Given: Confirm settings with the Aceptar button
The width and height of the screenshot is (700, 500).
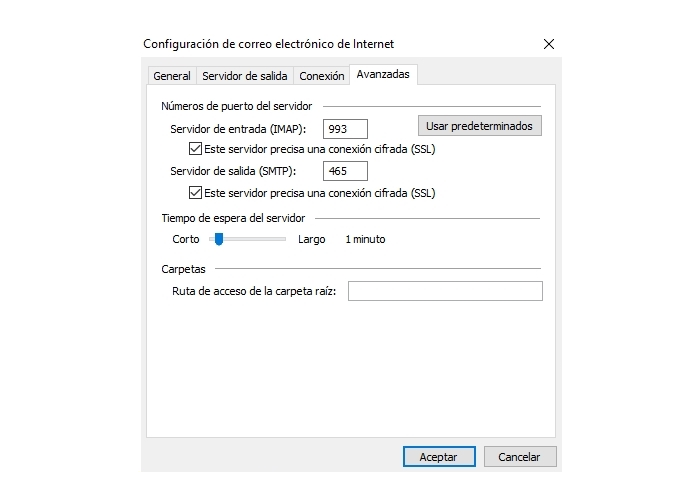Looking at the screenshot, I should tap(439, 457).
